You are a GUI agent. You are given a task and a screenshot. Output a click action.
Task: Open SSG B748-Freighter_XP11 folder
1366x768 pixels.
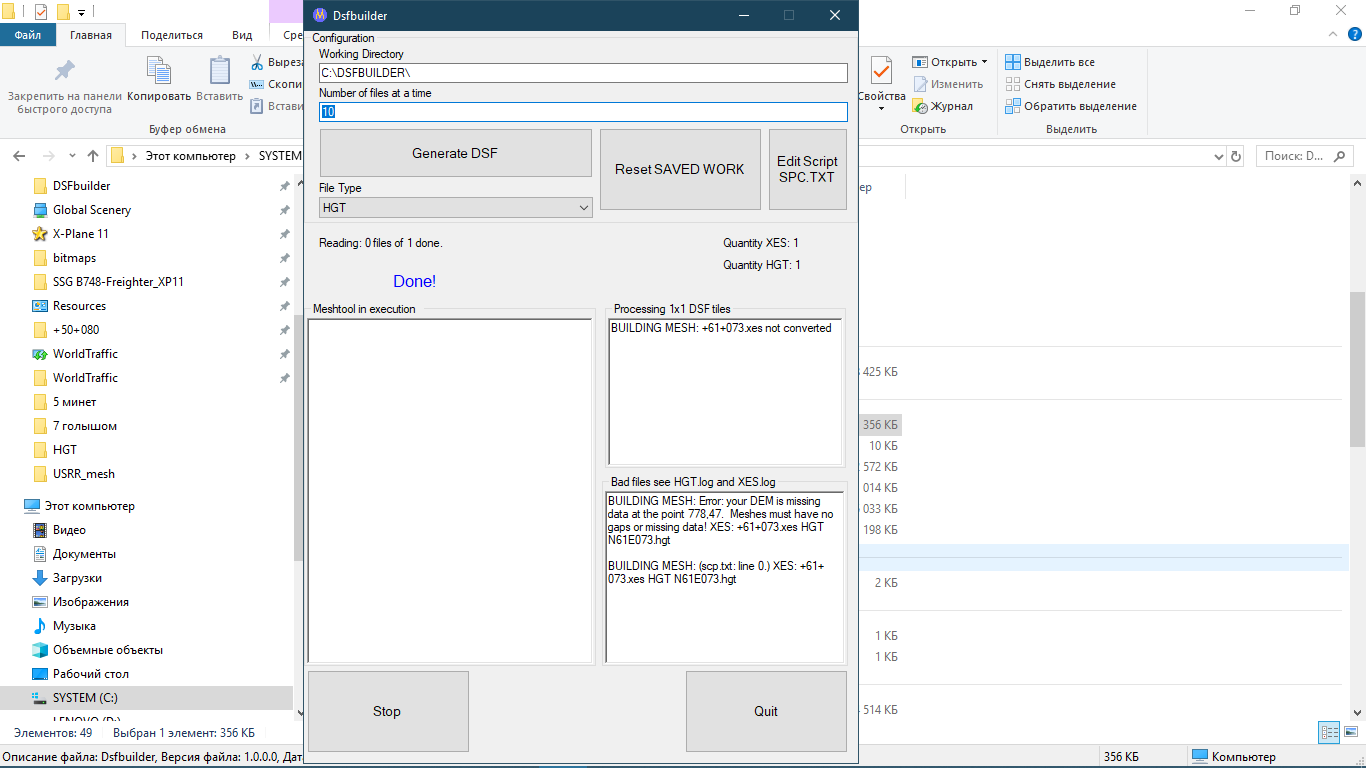(118, 282)
